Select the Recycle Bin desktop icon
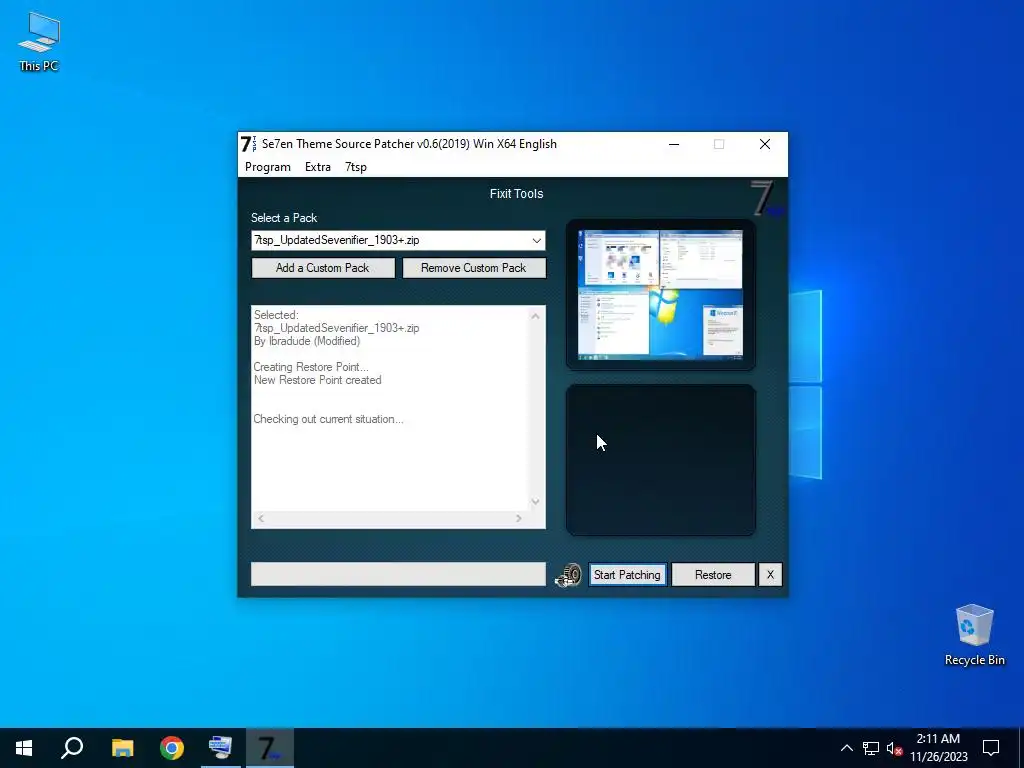Image resolution: width=1024 pixels, height=768 pixels. click(974, 635)
